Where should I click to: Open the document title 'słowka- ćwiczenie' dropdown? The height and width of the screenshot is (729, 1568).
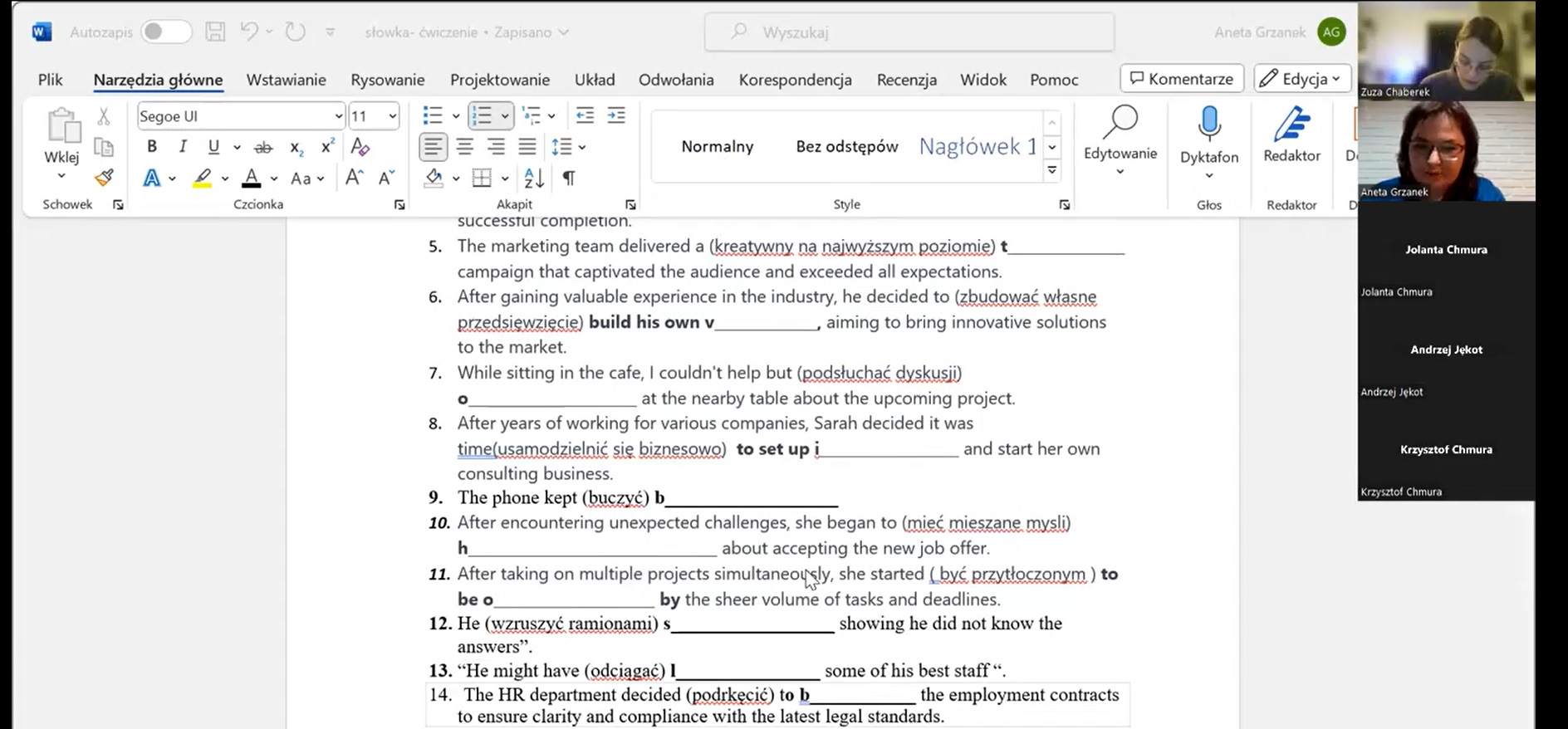click(x=467, y=32)
